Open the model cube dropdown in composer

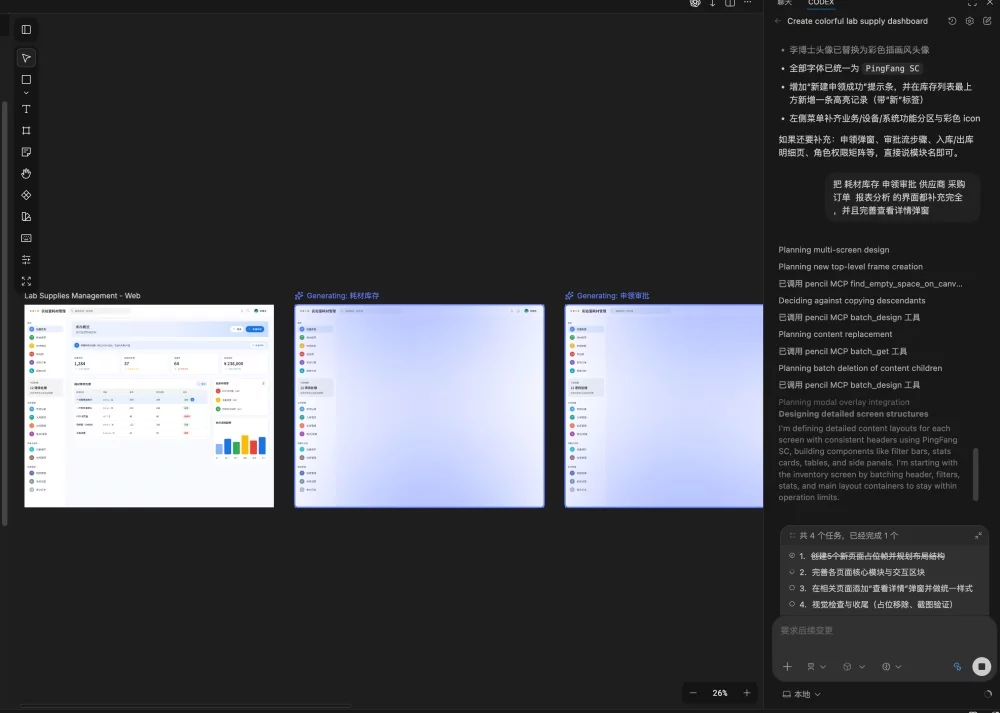853,666
